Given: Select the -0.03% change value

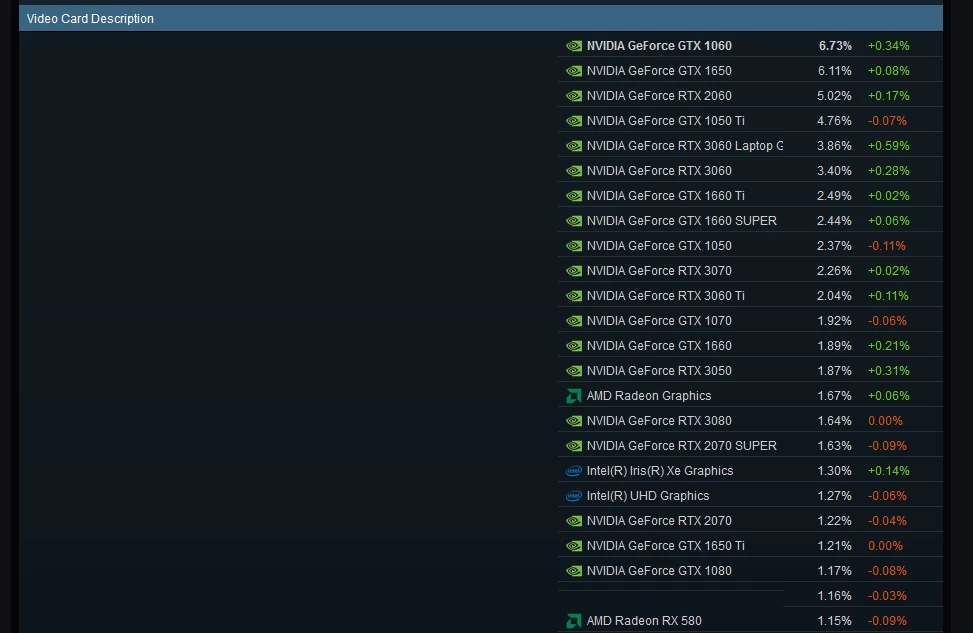Looking at the screenshot, I should (887, 596).
